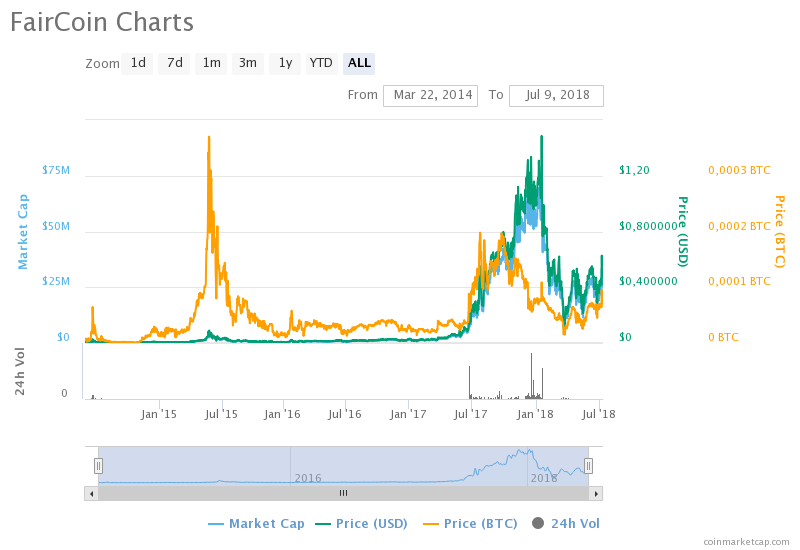Grab the navigator left range handle

98,466
